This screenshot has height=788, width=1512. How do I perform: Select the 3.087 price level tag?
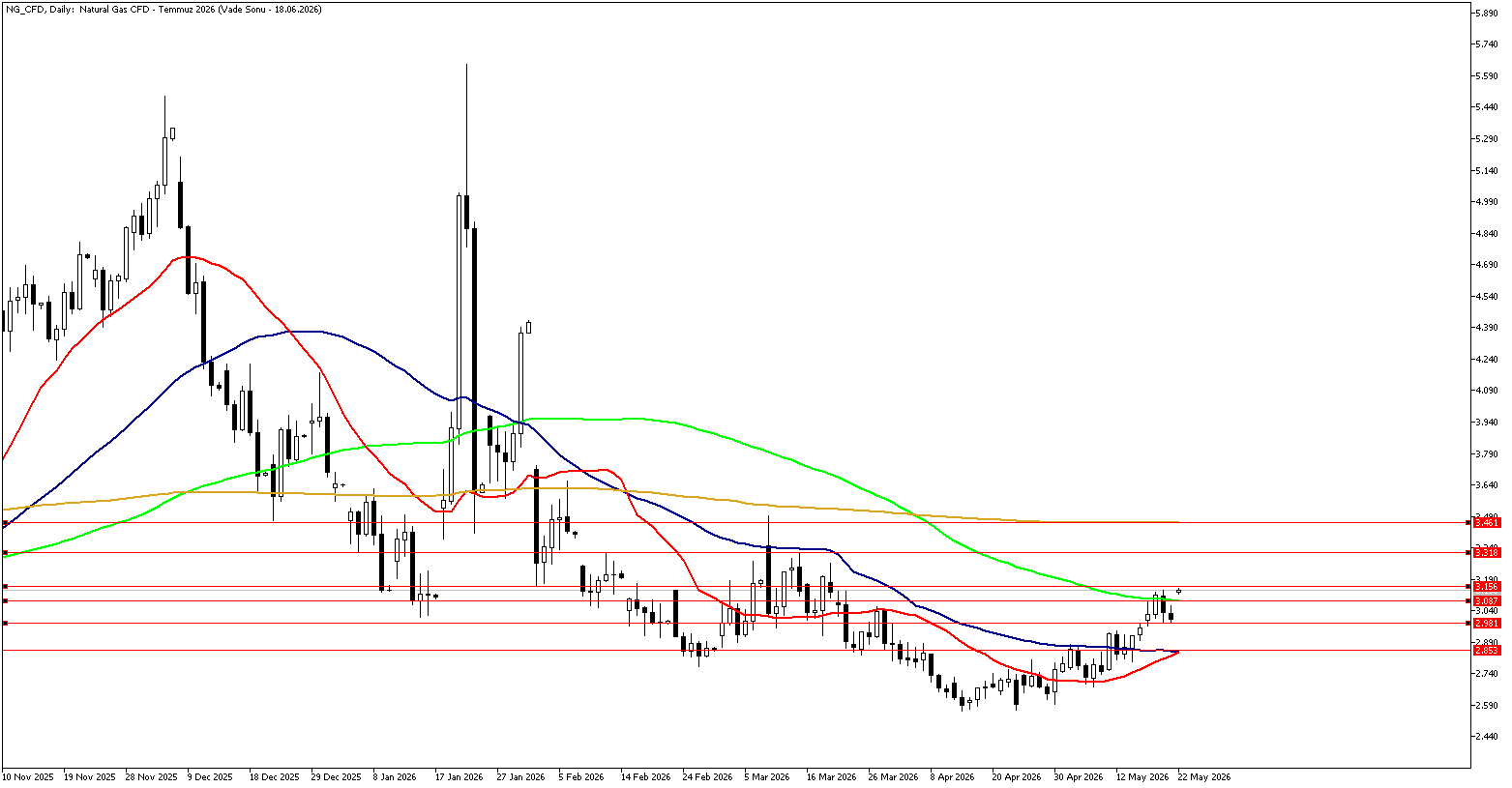pyautogui.click(x=1487, y=600)
